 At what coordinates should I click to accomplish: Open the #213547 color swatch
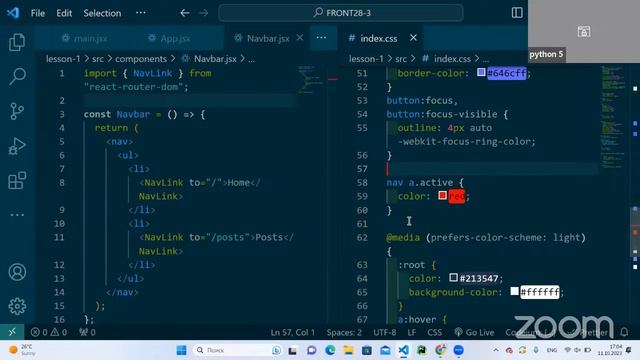point(453,278)
